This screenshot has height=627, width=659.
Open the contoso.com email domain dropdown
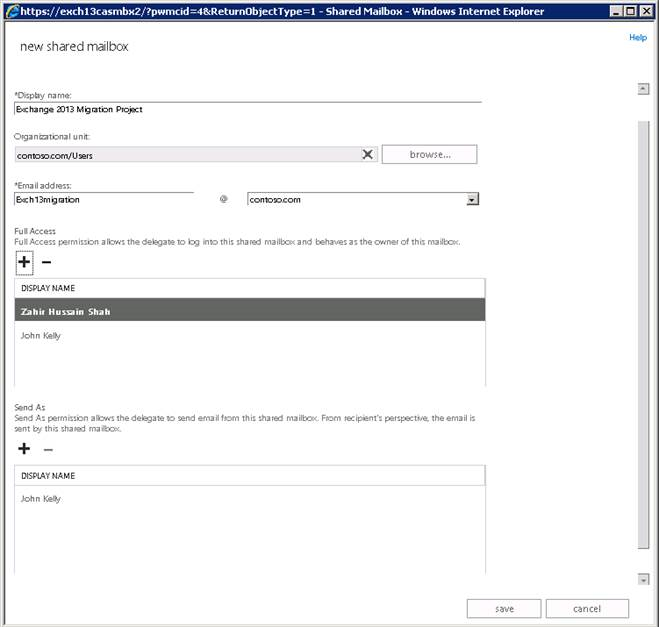472,199
